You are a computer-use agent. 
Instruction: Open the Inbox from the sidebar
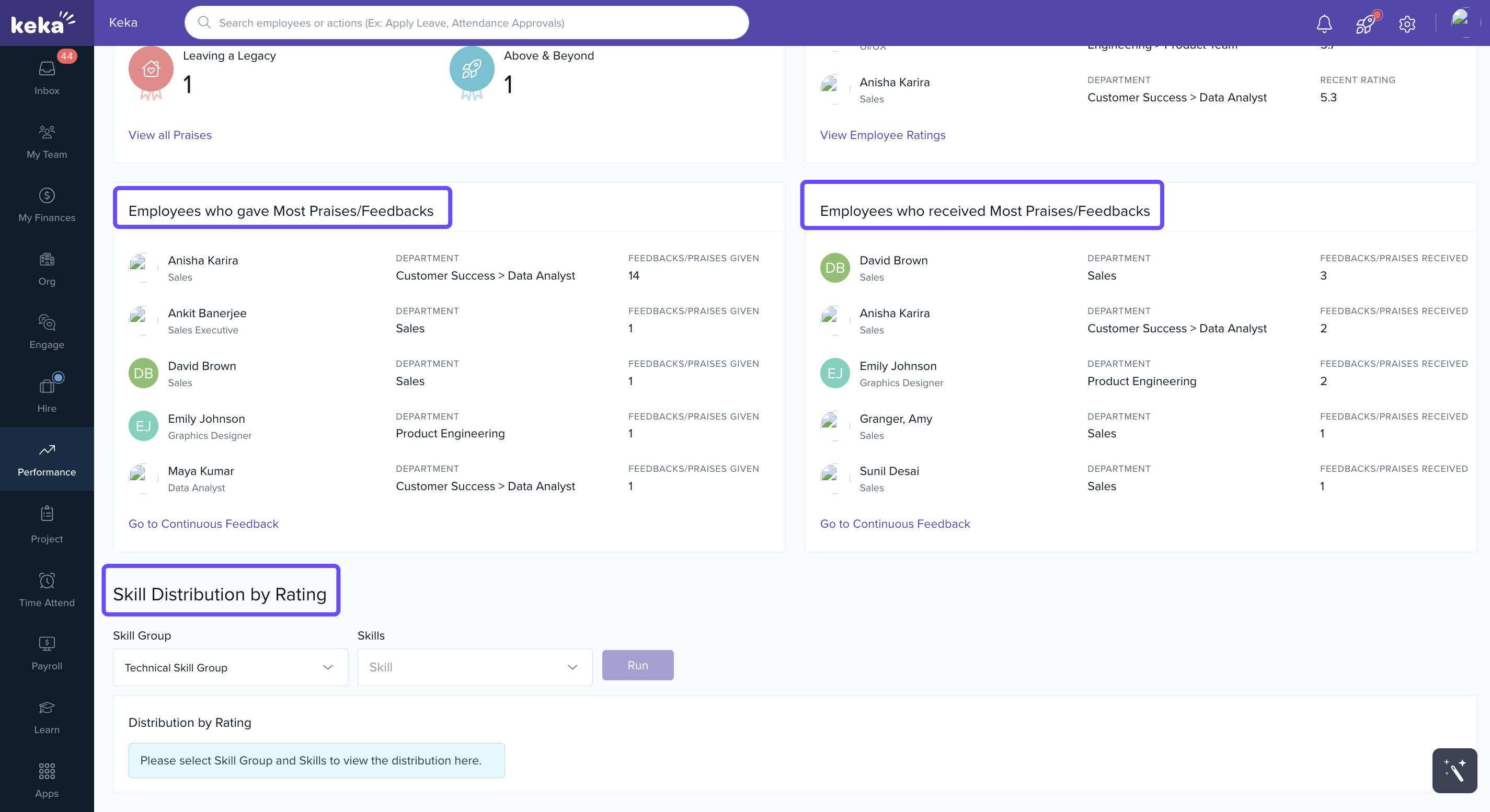(47, 75)
